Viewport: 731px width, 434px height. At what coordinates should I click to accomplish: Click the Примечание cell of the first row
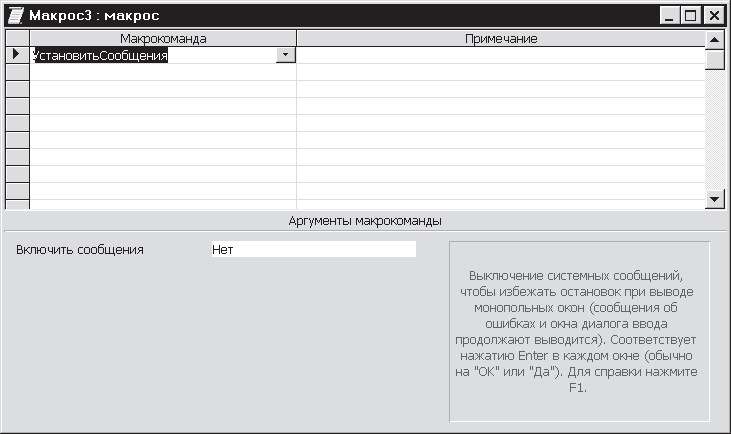(500, 56)
